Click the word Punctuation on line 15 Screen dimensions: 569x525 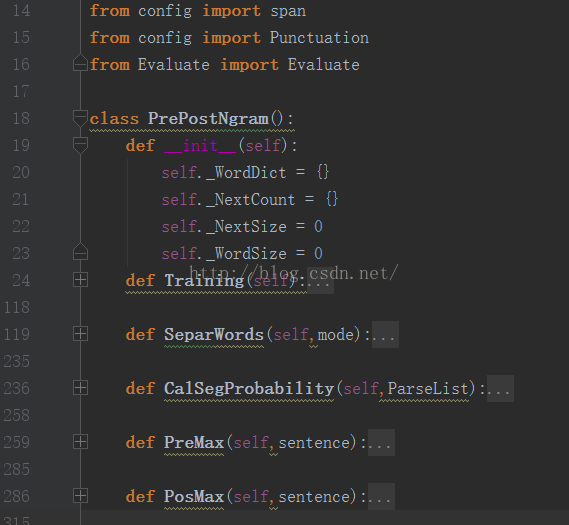tap(319, 38)
